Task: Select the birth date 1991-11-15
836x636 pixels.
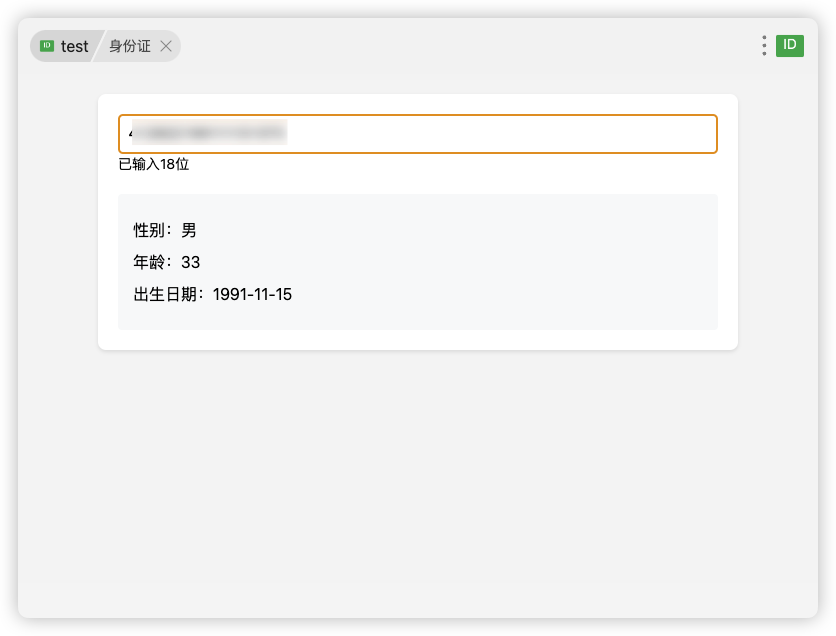Action: [252, 294]
